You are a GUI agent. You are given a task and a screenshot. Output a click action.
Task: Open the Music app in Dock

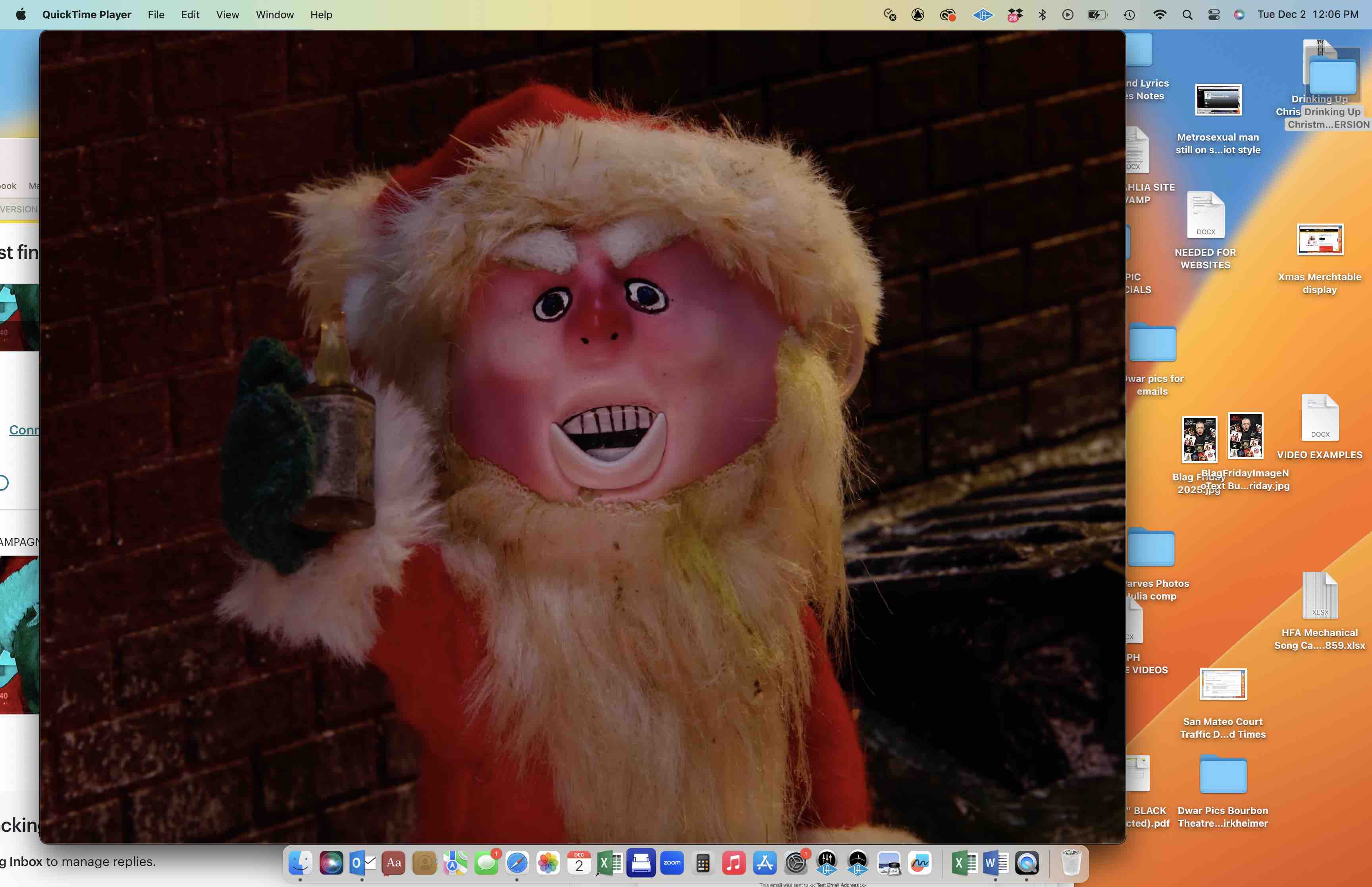[x=734, y=863]
